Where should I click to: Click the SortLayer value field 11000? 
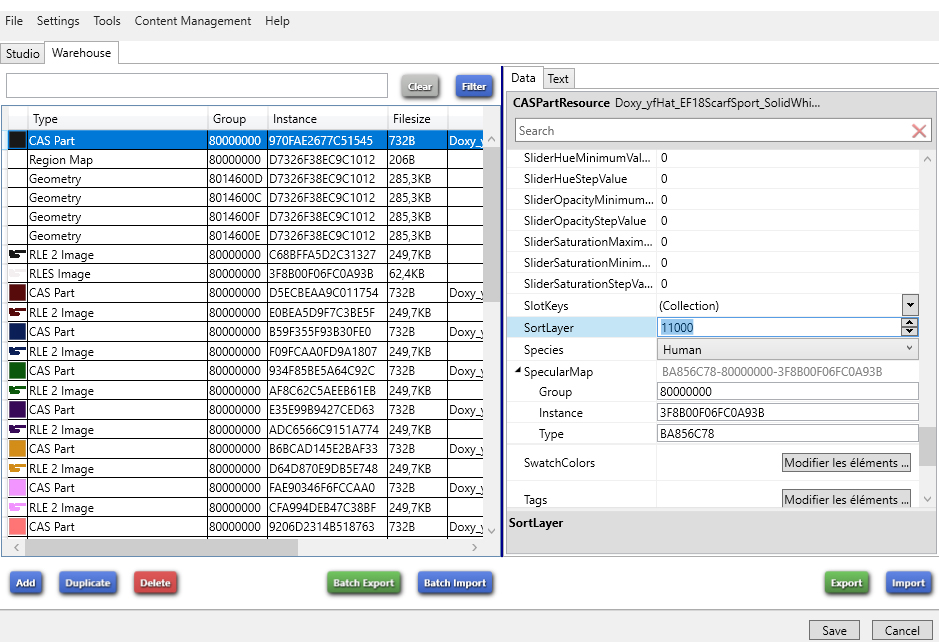click(x=779, y=327)
